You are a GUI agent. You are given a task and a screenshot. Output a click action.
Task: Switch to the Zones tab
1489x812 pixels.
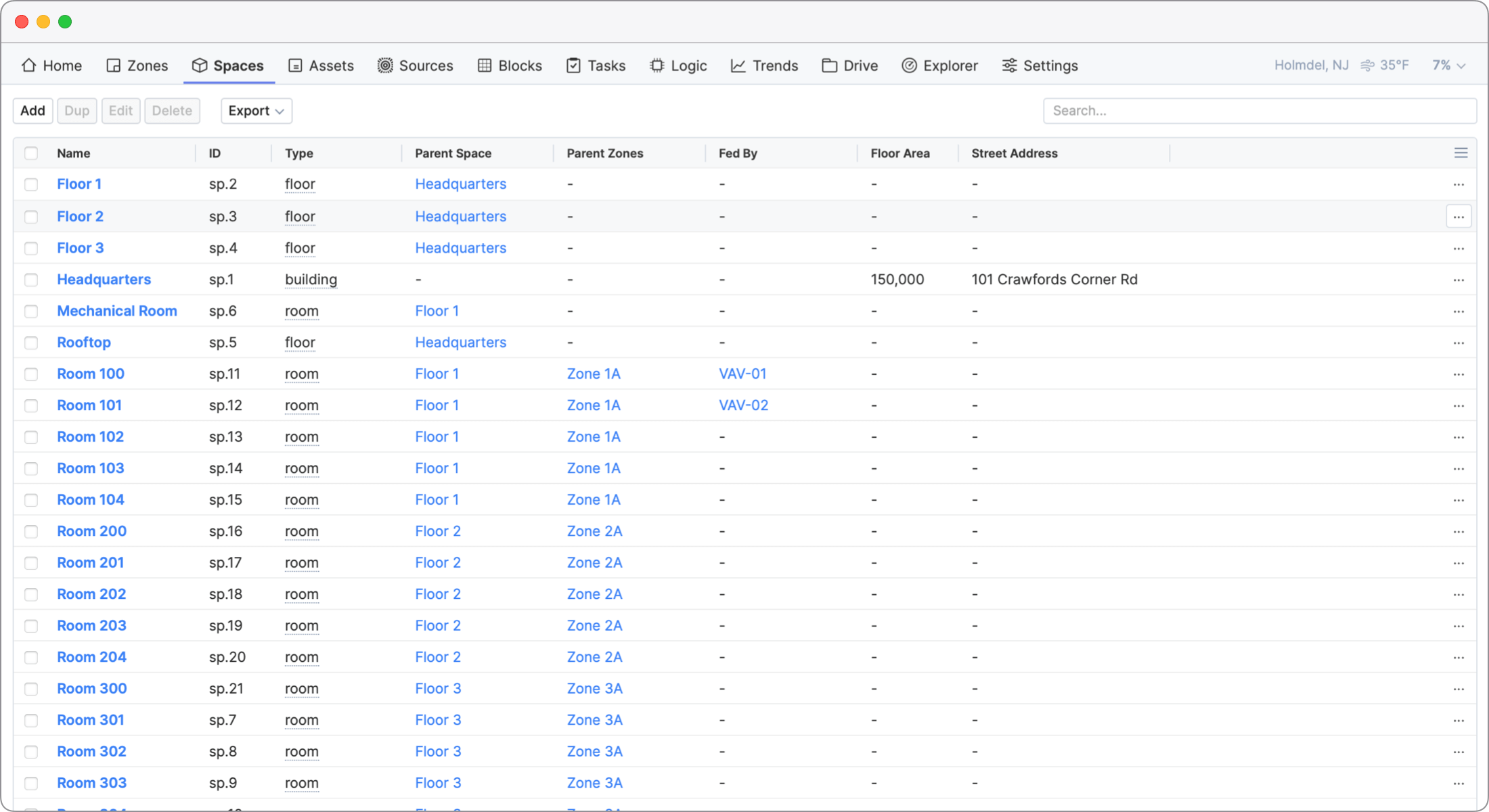click(x=137, y=66)
